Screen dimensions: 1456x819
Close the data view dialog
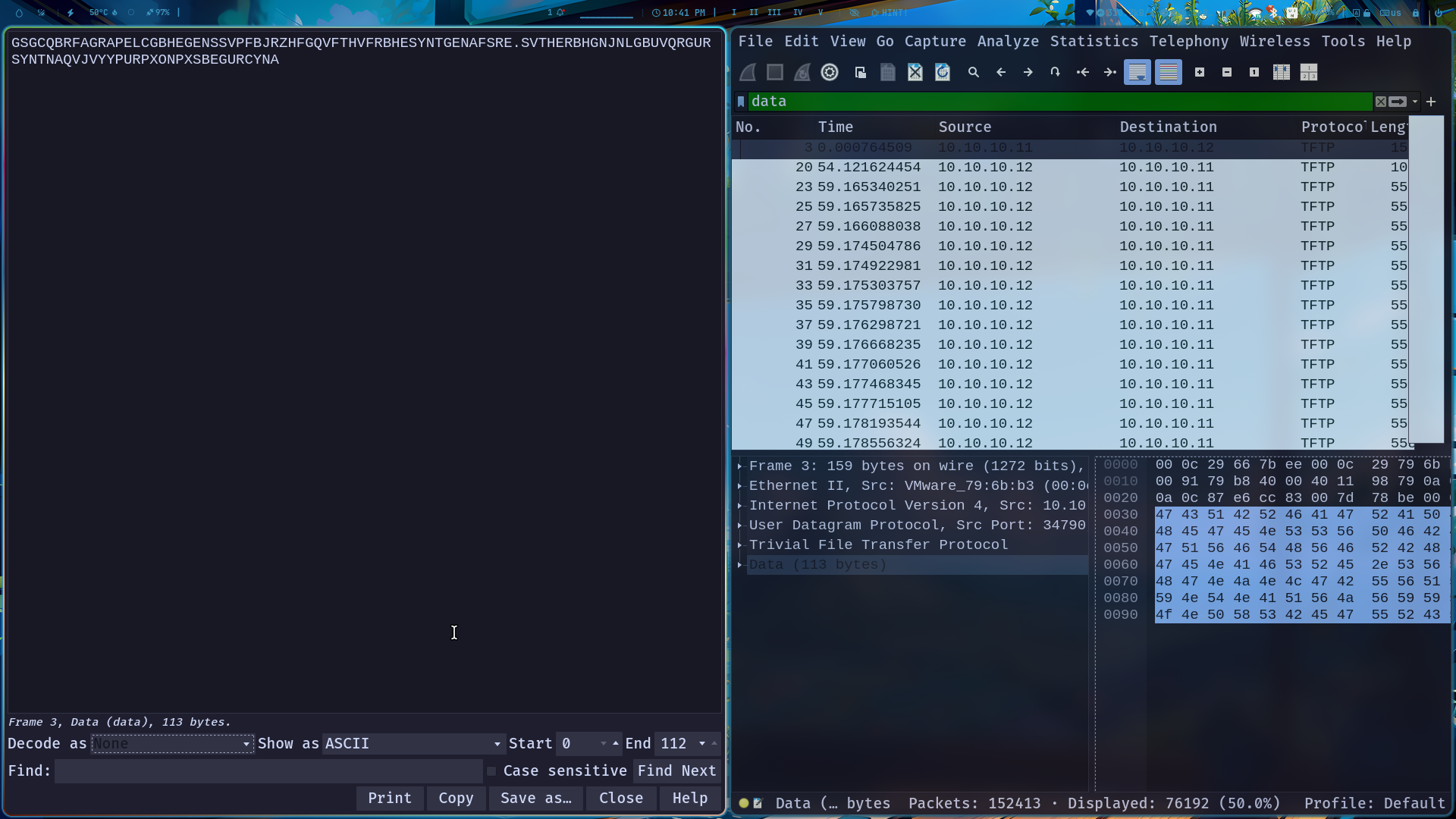(x=621, y=799)
